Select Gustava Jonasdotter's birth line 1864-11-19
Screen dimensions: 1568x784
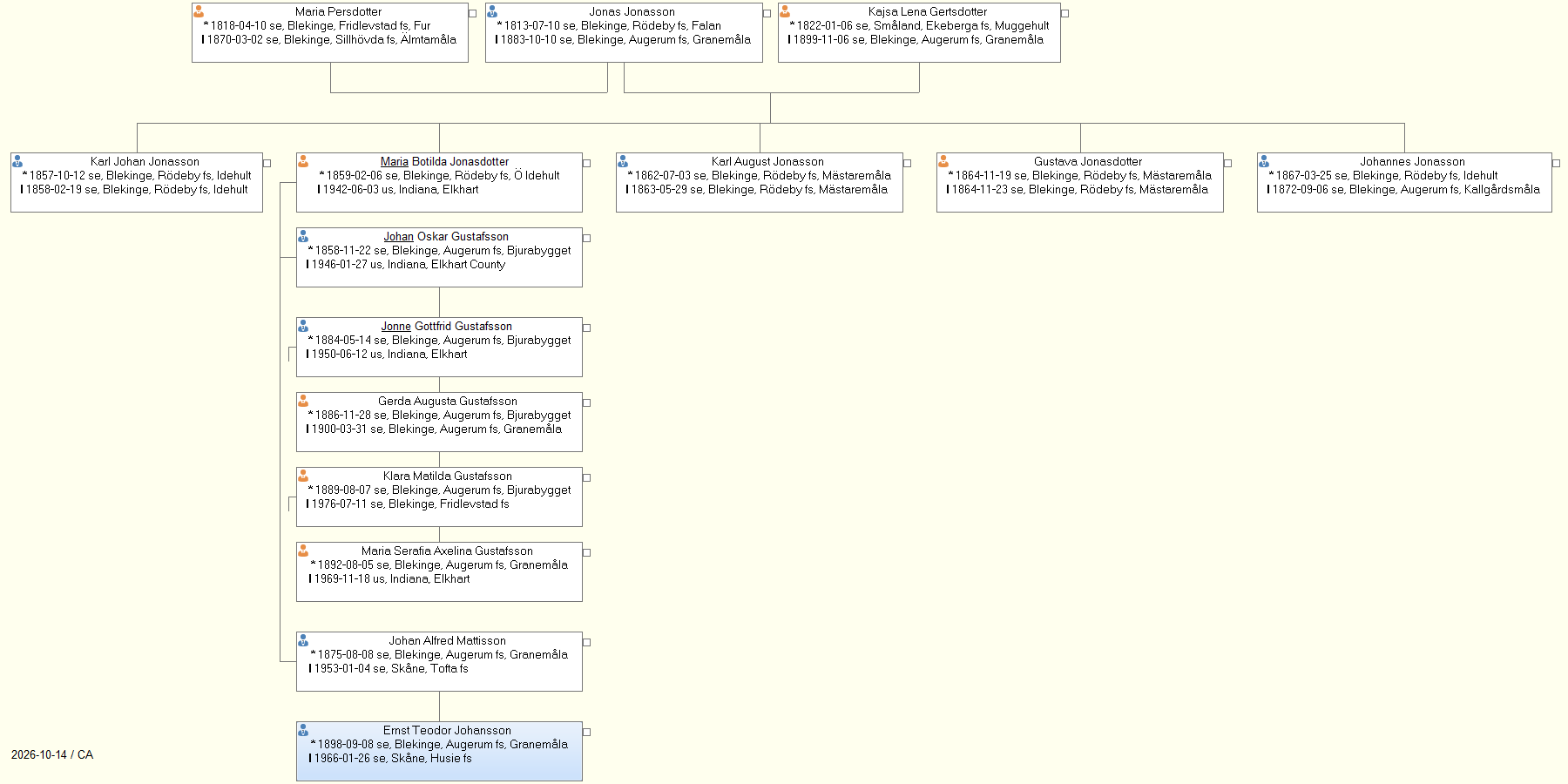(x=1079, y=175)
